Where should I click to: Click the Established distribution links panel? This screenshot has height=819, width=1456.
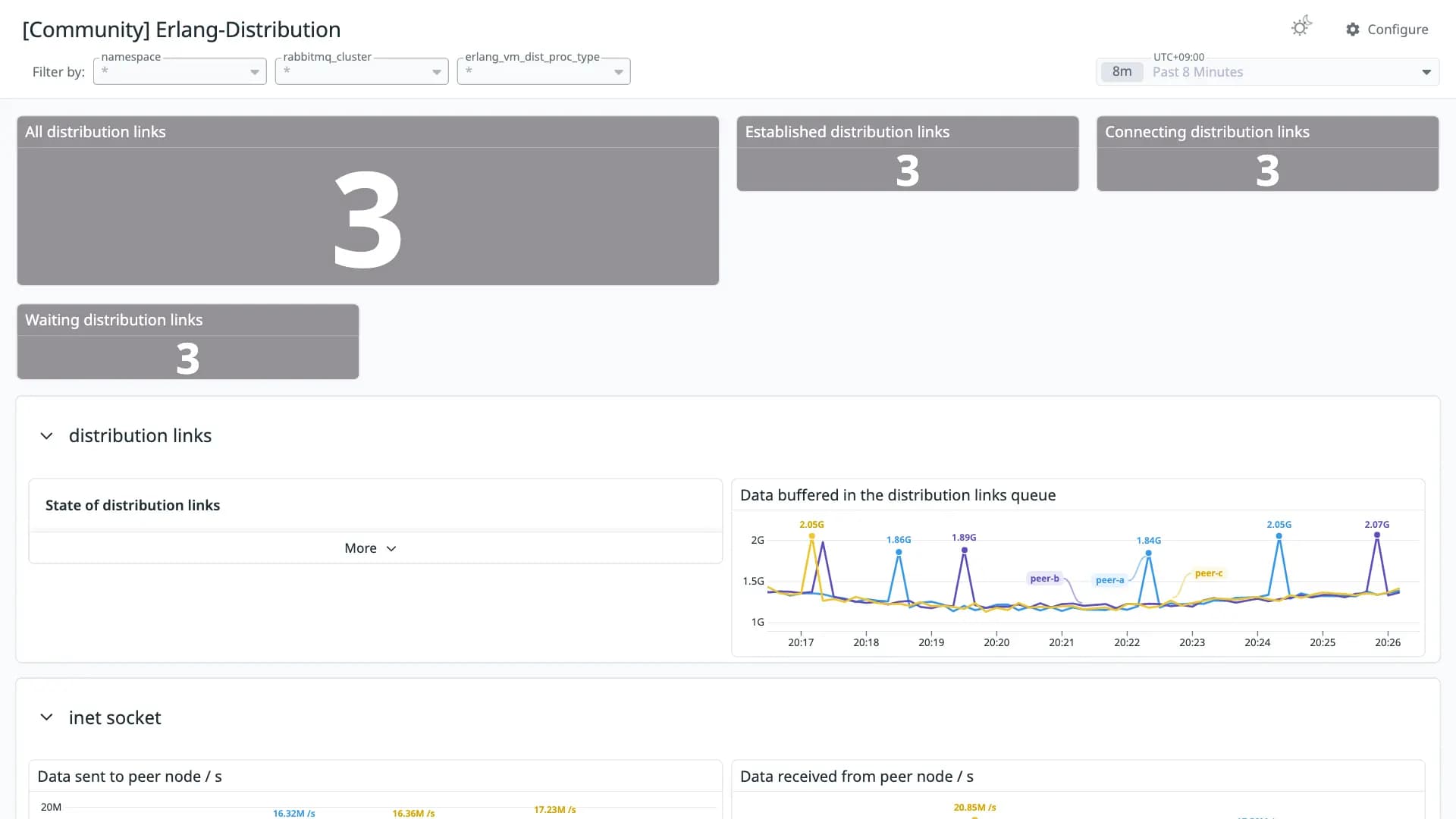[908, 153]
